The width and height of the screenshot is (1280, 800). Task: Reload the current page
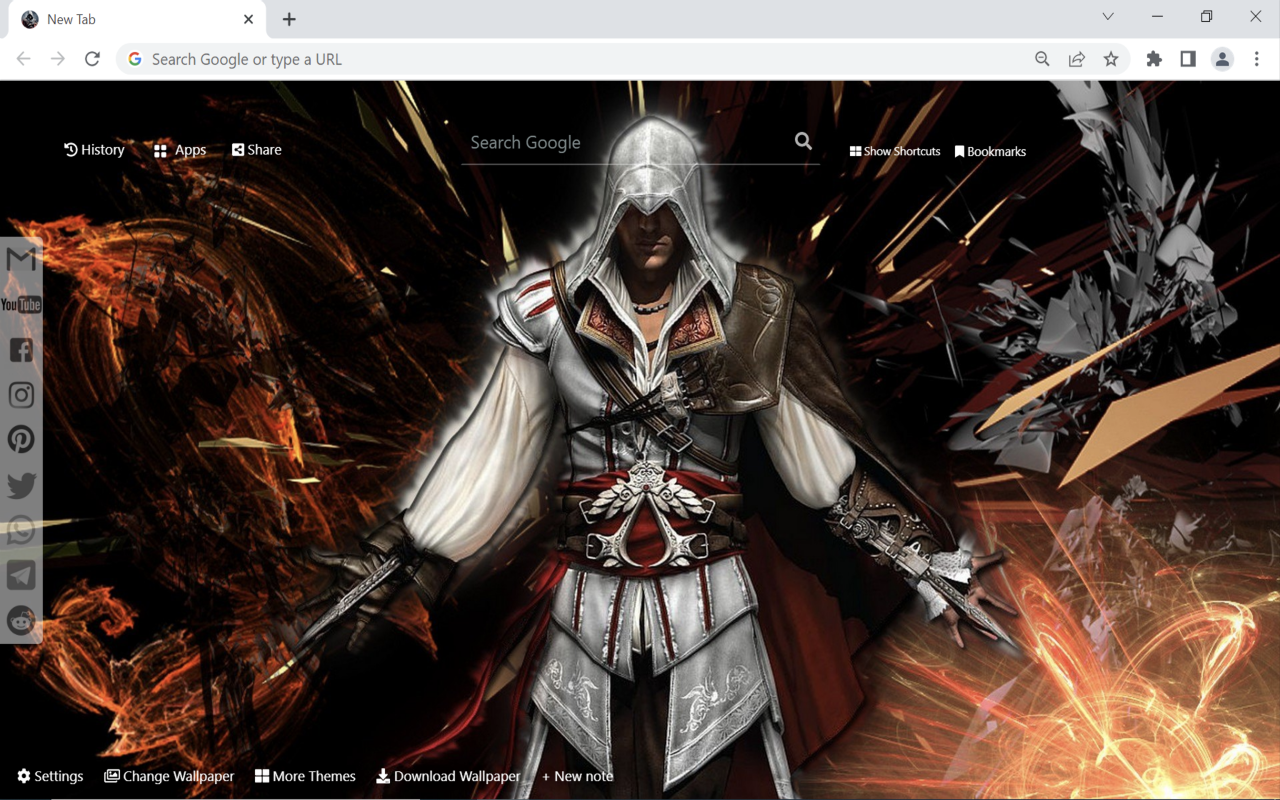pyautogui.click(x=92, y=59)
